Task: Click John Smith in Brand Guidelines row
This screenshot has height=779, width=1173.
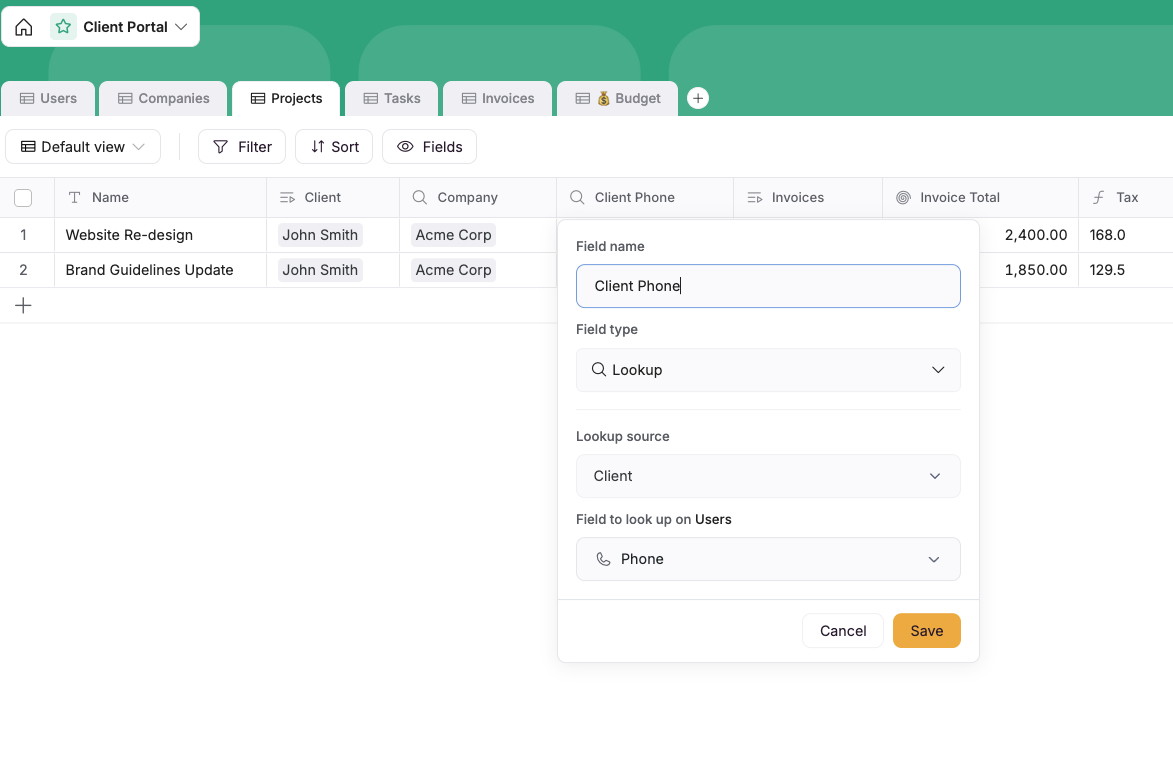Action: click(320, 270)
